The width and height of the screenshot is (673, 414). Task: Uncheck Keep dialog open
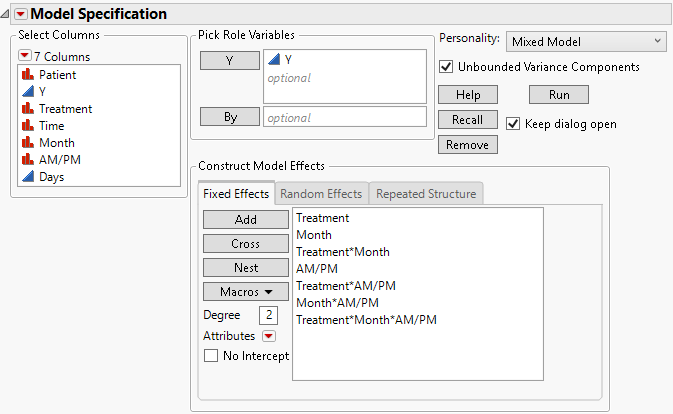pyautogui.click(x=513, y=124)
